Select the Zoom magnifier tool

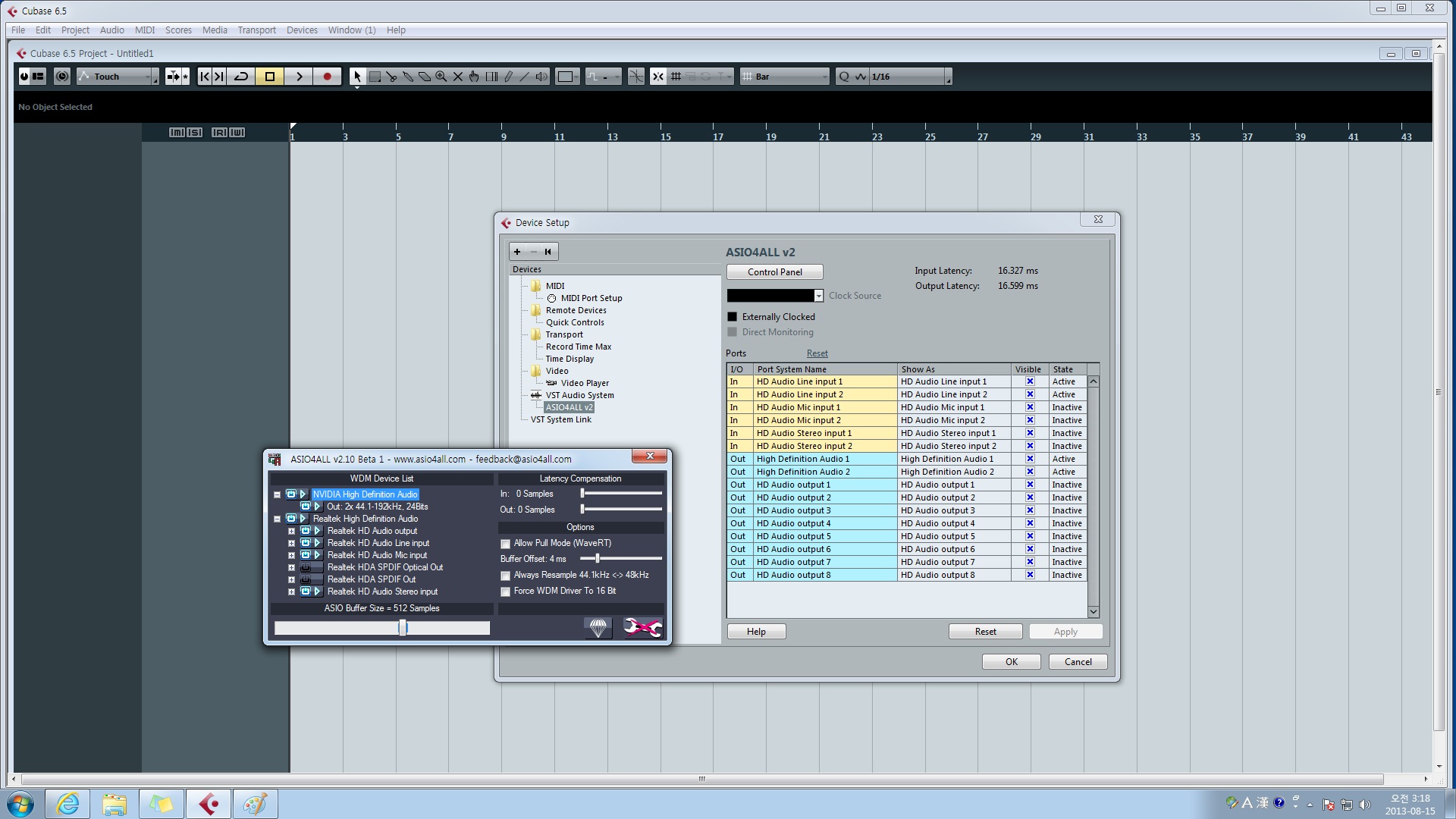click(441, 77)
